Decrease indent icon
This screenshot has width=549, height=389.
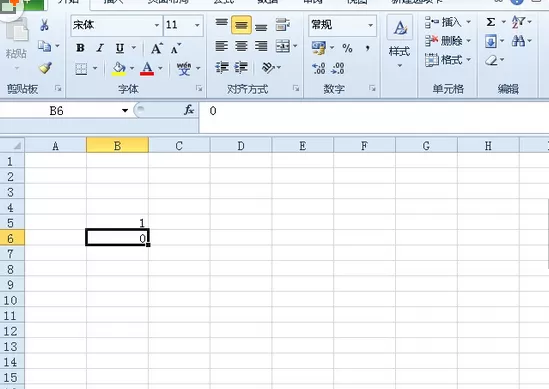click(x=222, y=67)
